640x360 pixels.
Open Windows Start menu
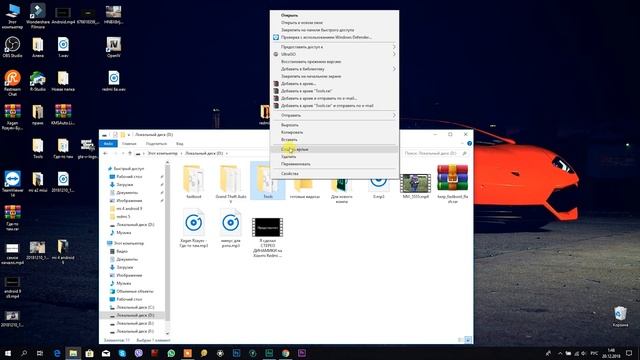8,353
